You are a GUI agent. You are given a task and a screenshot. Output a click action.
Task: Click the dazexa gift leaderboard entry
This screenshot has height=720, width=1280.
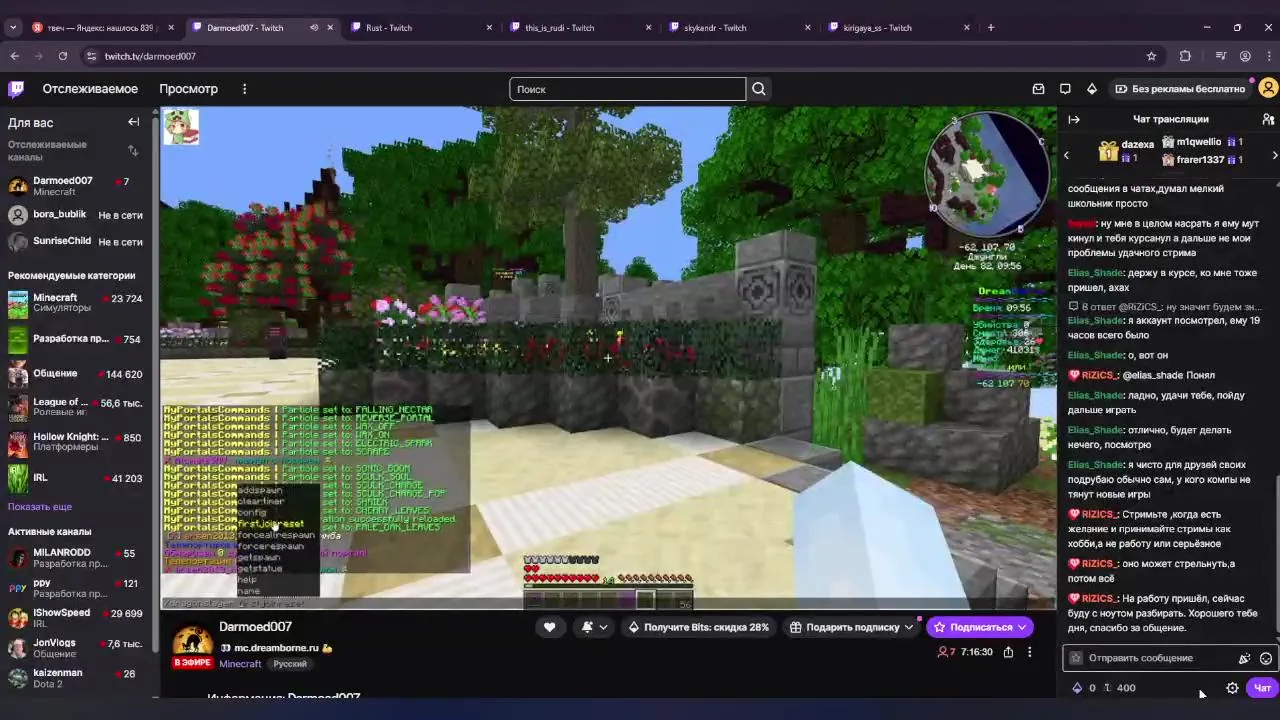click(1127, 151)
